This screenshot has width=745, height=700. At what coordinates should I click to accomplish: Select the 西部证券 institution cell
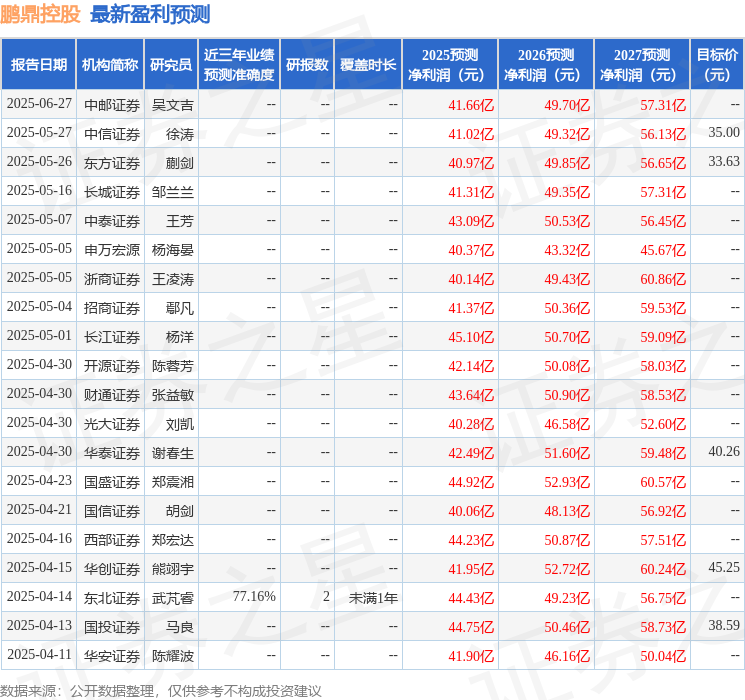coord(112,540)
